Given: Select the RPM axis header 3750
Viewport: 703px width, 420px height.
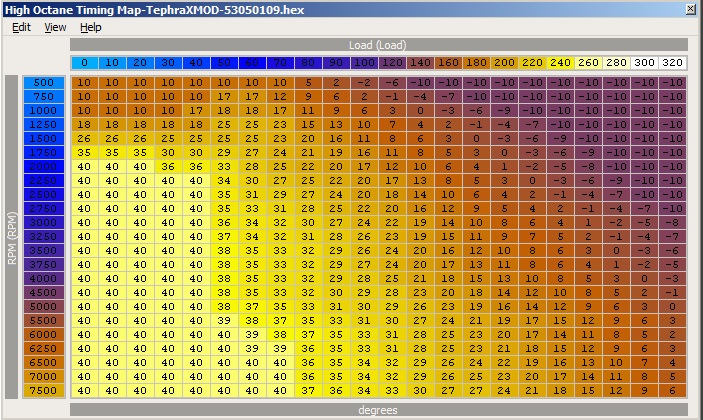Looking at the screenshot, I should (43, 264).
